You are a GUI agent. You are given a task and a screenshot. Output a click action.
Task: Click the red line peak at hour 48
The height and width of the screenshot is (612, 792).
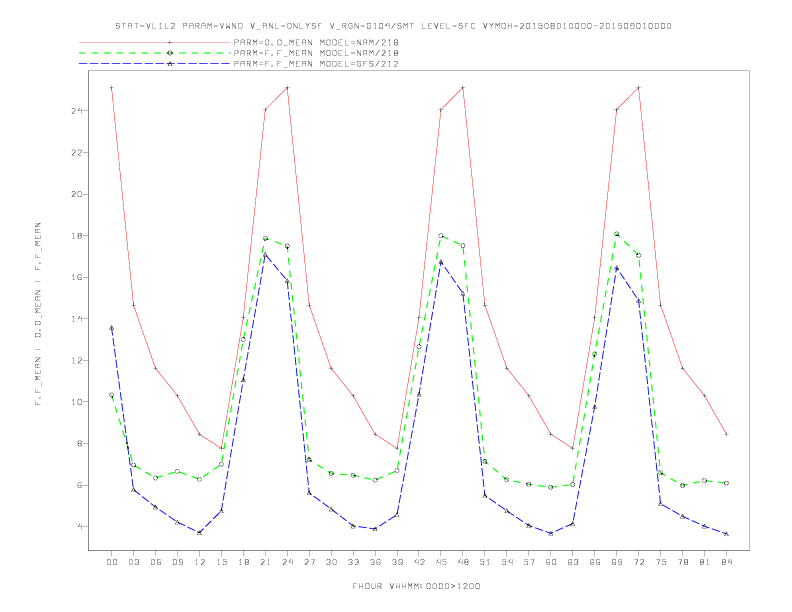[463, 88]
